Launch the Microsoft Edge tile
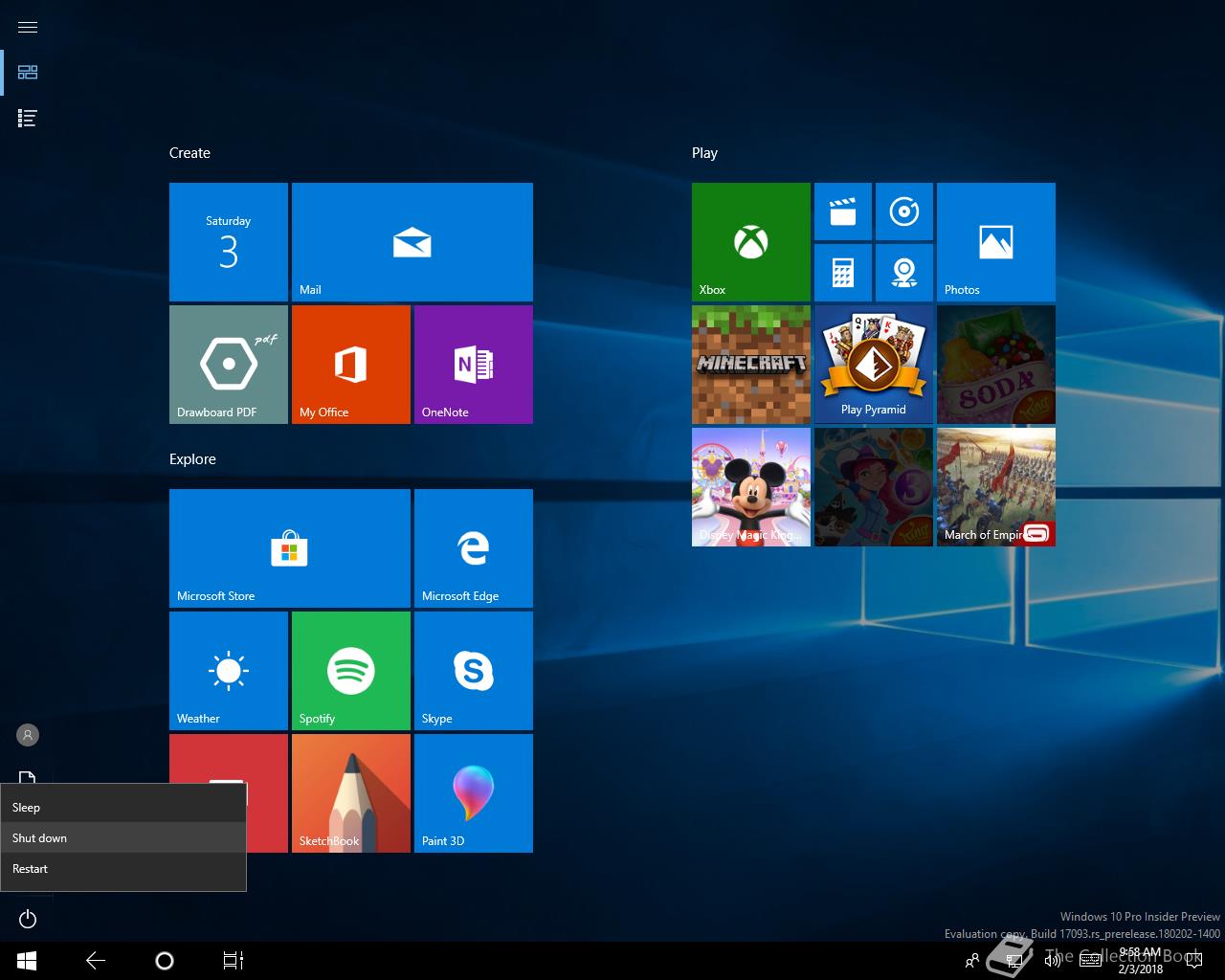This screenshot has width=1225, height=980. click(x=474, y=548)
